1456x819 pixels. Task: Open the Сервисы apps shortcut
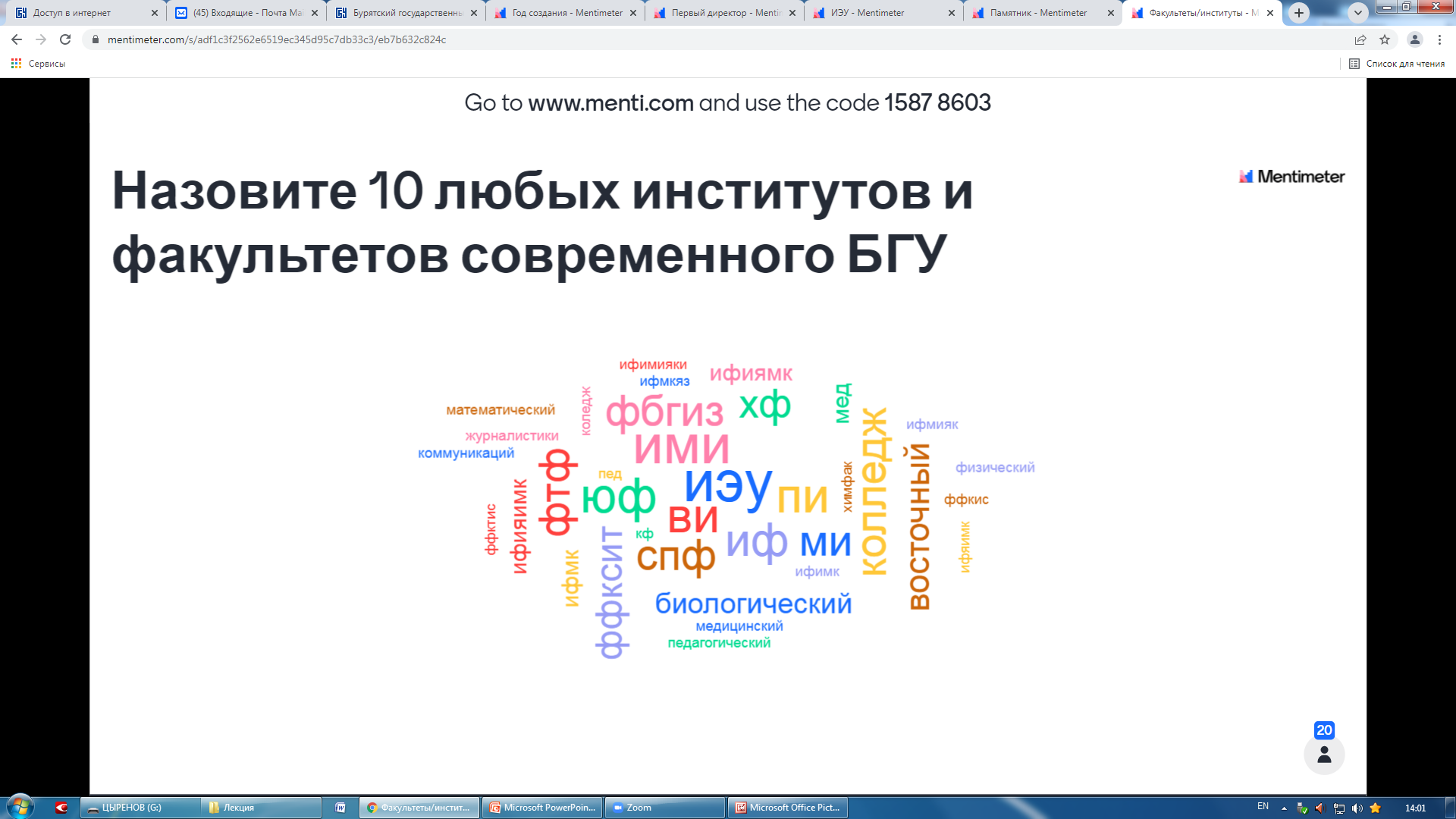click(38, 64)
